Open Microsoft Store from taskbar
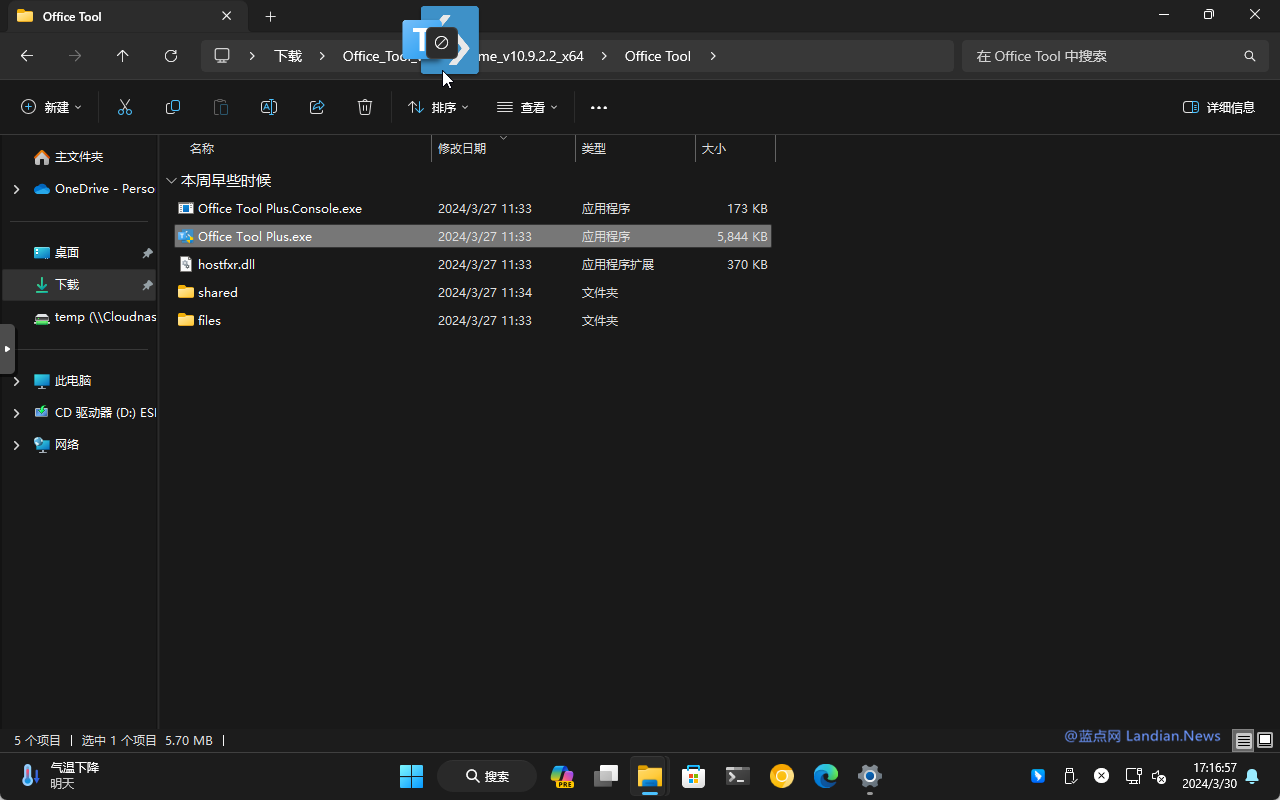The width and height of the screenshot is (1280, 800). coord(694,776)
